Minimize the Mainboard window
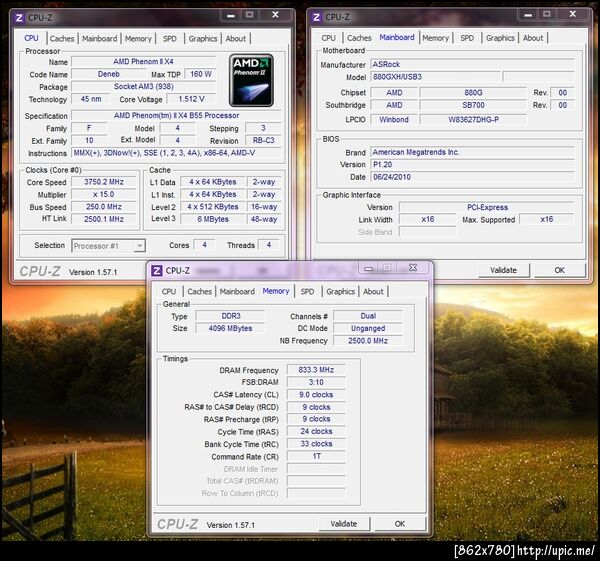This screenshot has height=561, width=600. [x=528, y=15]
